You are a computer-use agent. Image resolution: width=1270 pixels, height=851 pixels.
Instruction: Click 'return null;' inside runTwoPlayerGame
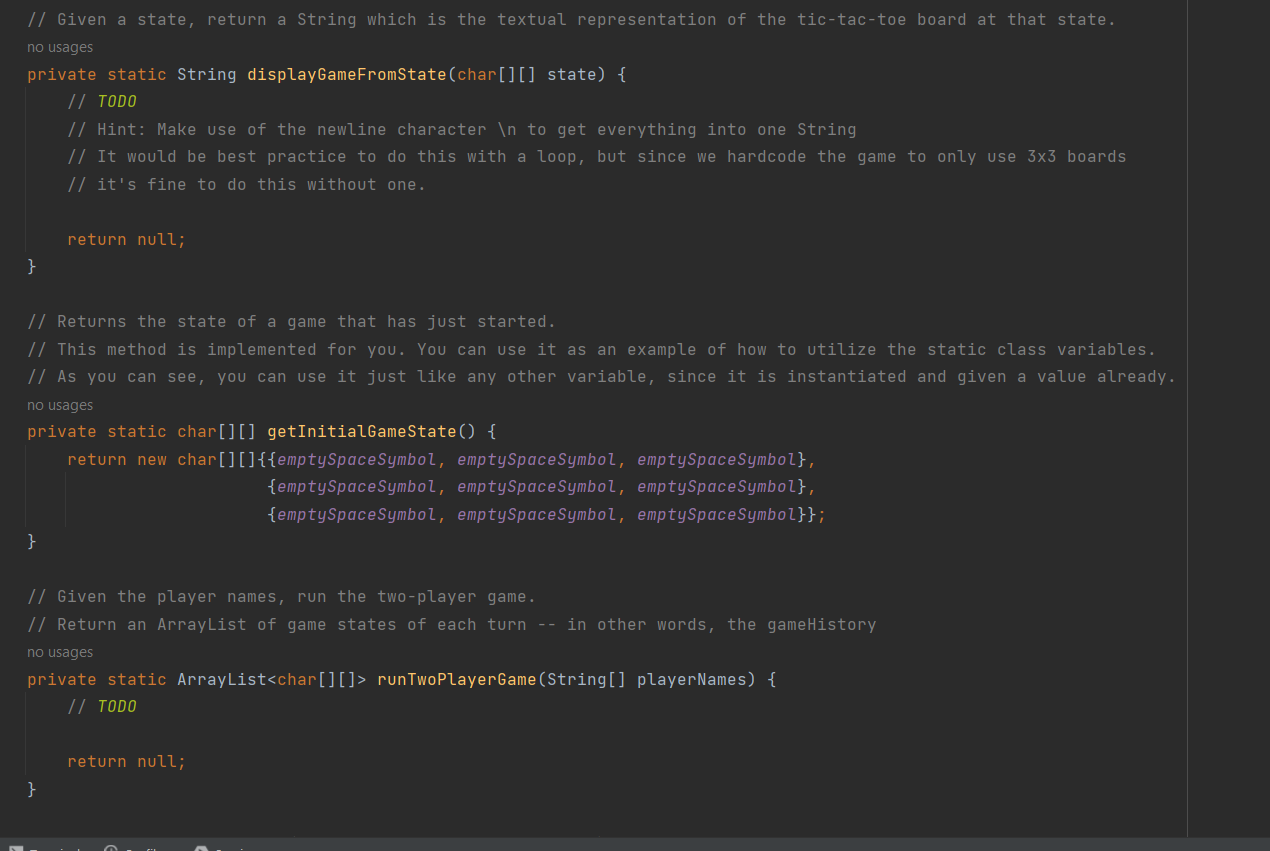pyautogui.click(x=127, y=762)
